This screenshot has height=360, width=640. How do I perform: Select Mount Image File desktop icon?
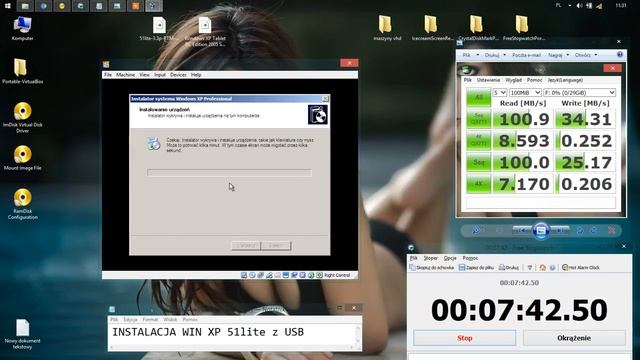22,158
